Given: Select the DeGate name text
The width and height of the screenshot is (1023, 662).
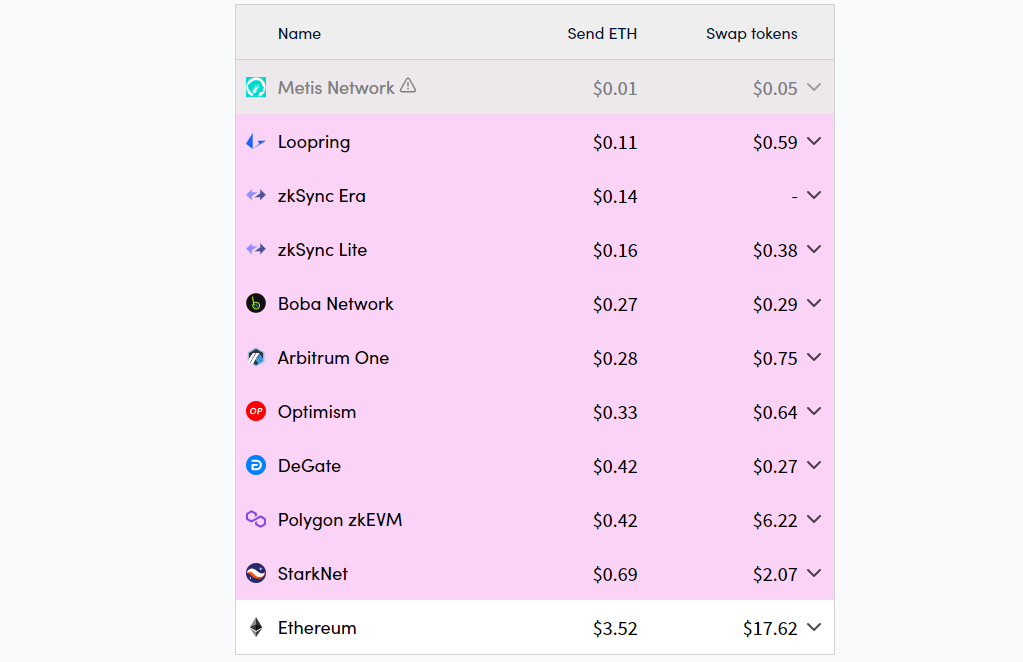Looking at the screenshot, I should coord(309,466).
